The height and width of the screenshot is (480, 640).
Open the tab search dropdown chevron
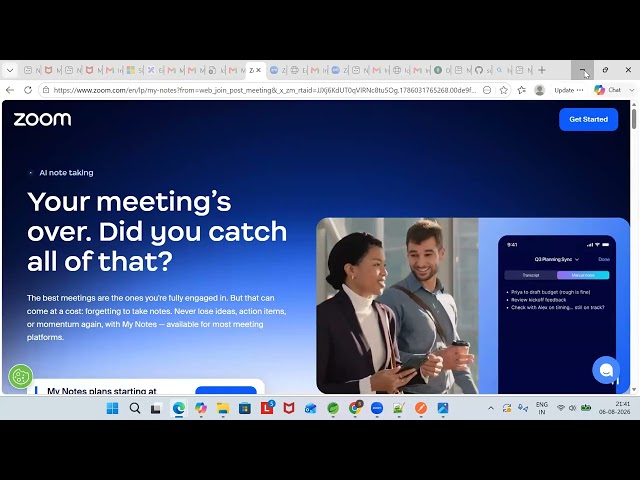[x=10, y=70]
